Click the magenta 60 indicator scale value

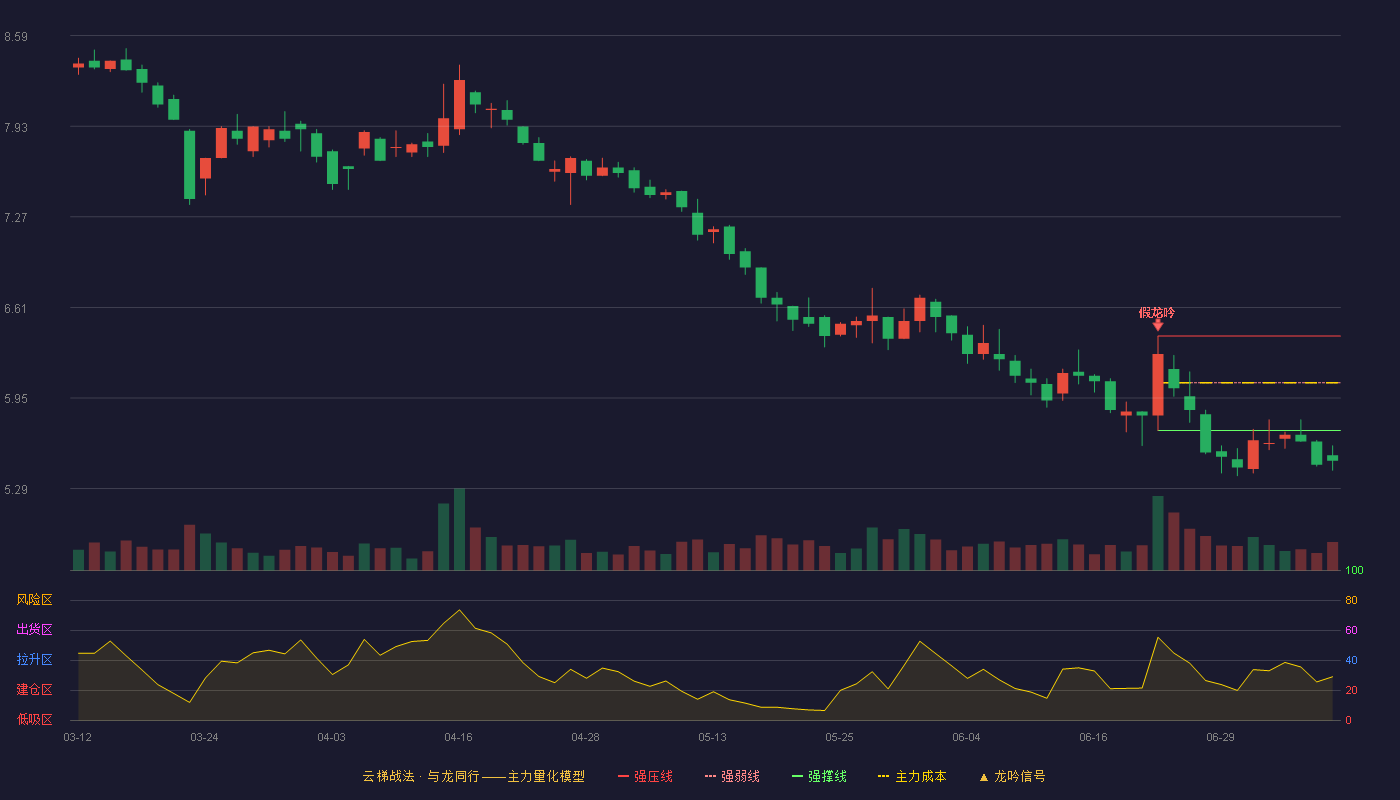click(1351, 630)
